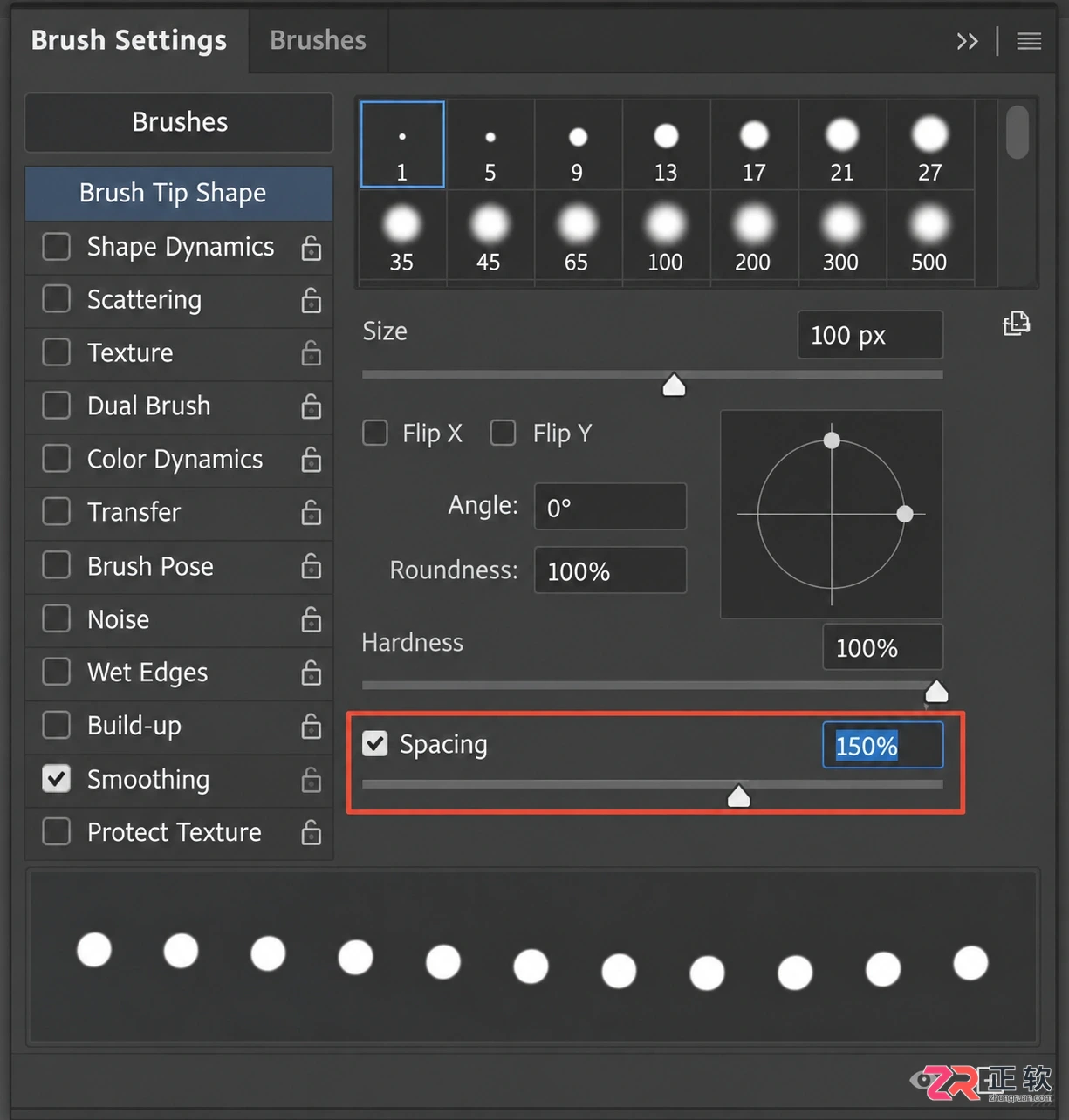Toggle lock icon for Dual Brush
1069x1120 pixels.
pyautogui.click(x=312, y=406)
